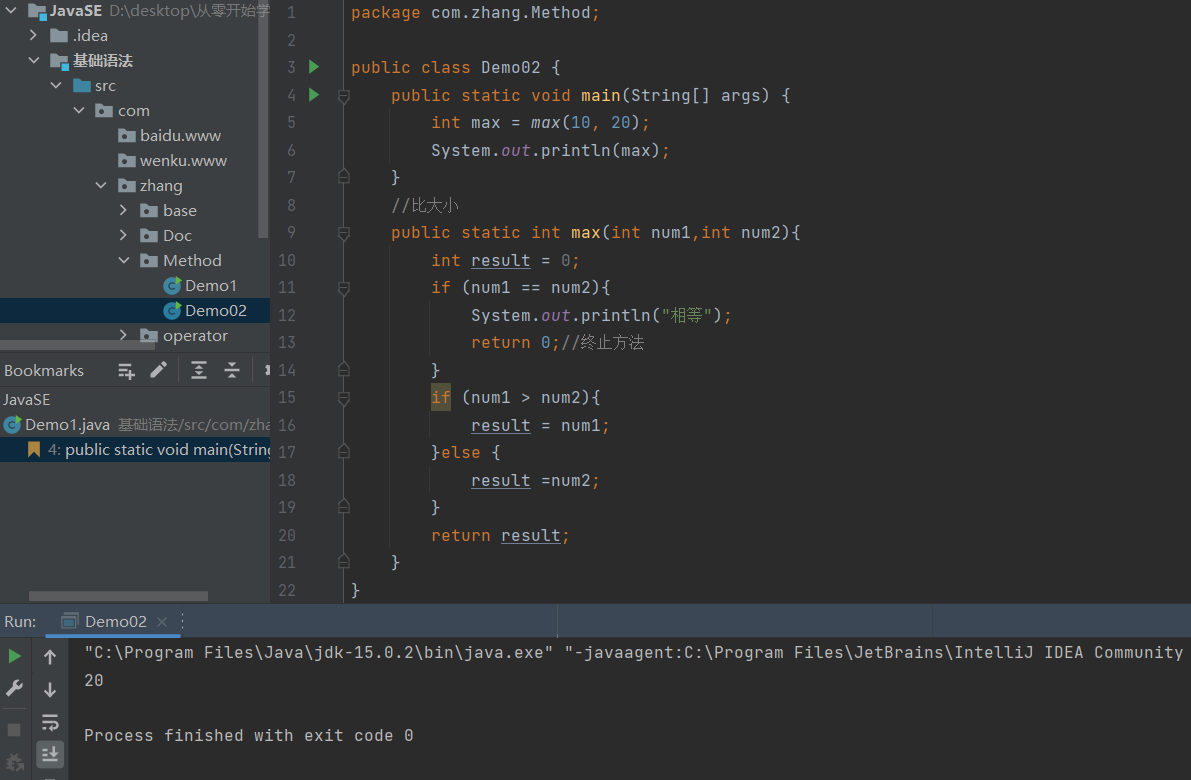This screenshot has width=1191, height=780.
Task: Click the up arrow in Run panel
Action: click(49, 656)
